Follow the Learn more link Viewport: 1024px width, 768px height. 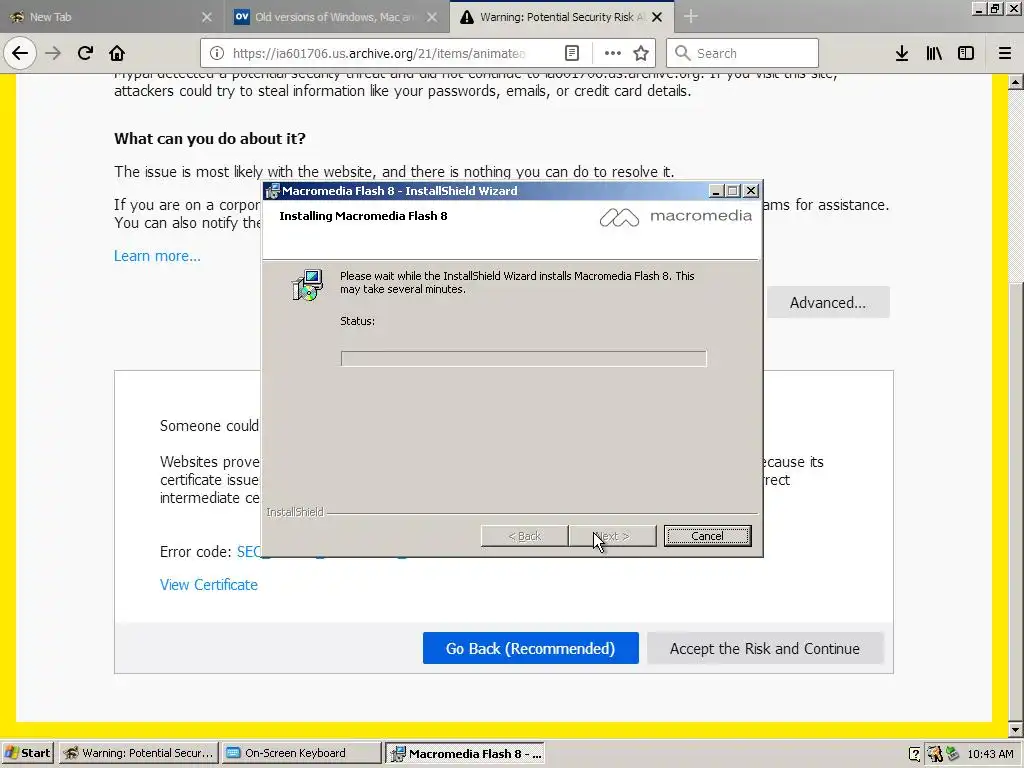click(x=157, y=256)
